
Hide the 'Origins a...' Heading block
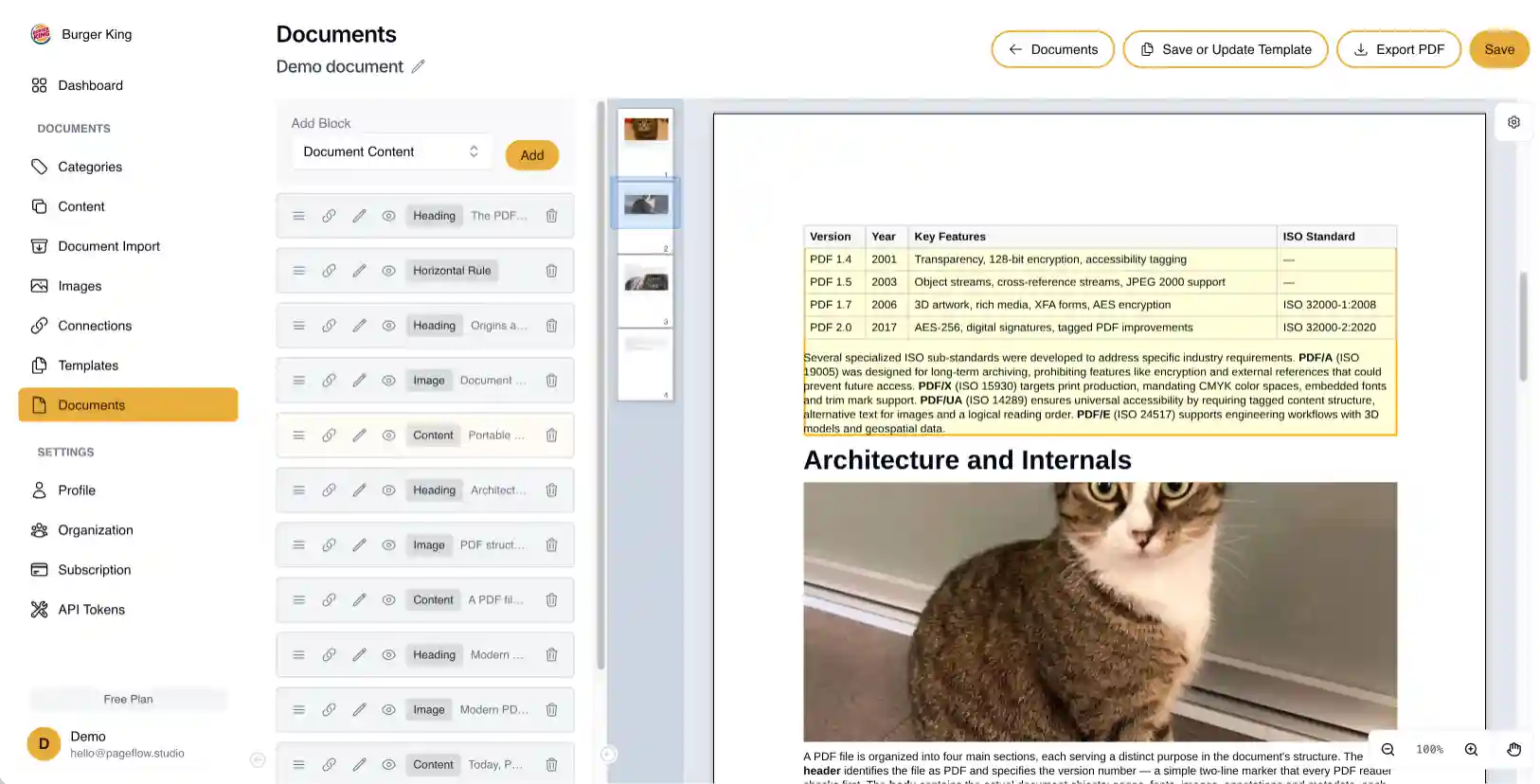388,326
